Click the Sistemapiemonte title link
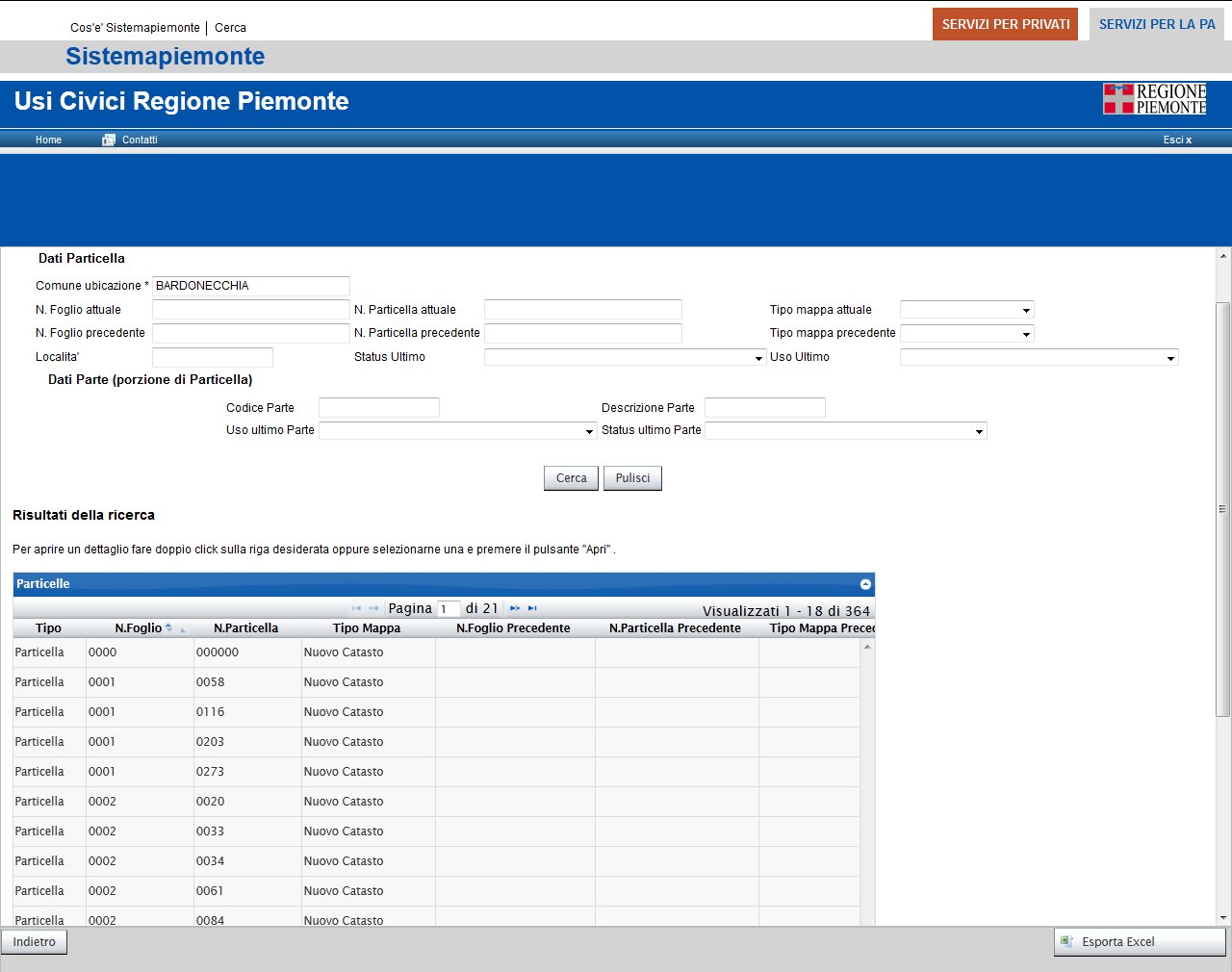The width and height of the screenshot is (1232, 972). click(x=165, y=56)
